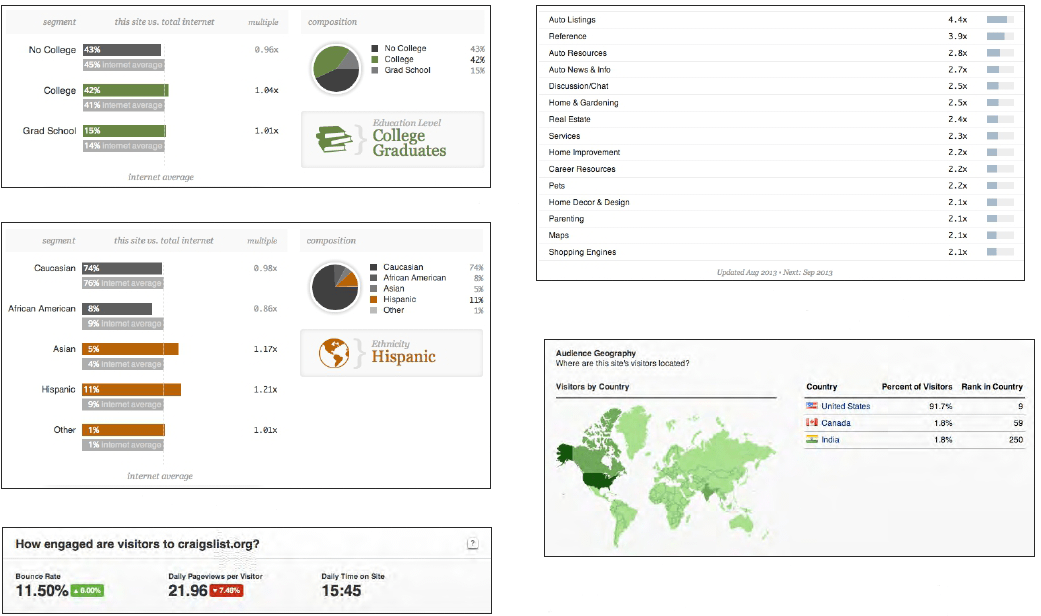Click the Visitors by Country heading
The image size is (1041, 616).
click(x=592, y=387)
